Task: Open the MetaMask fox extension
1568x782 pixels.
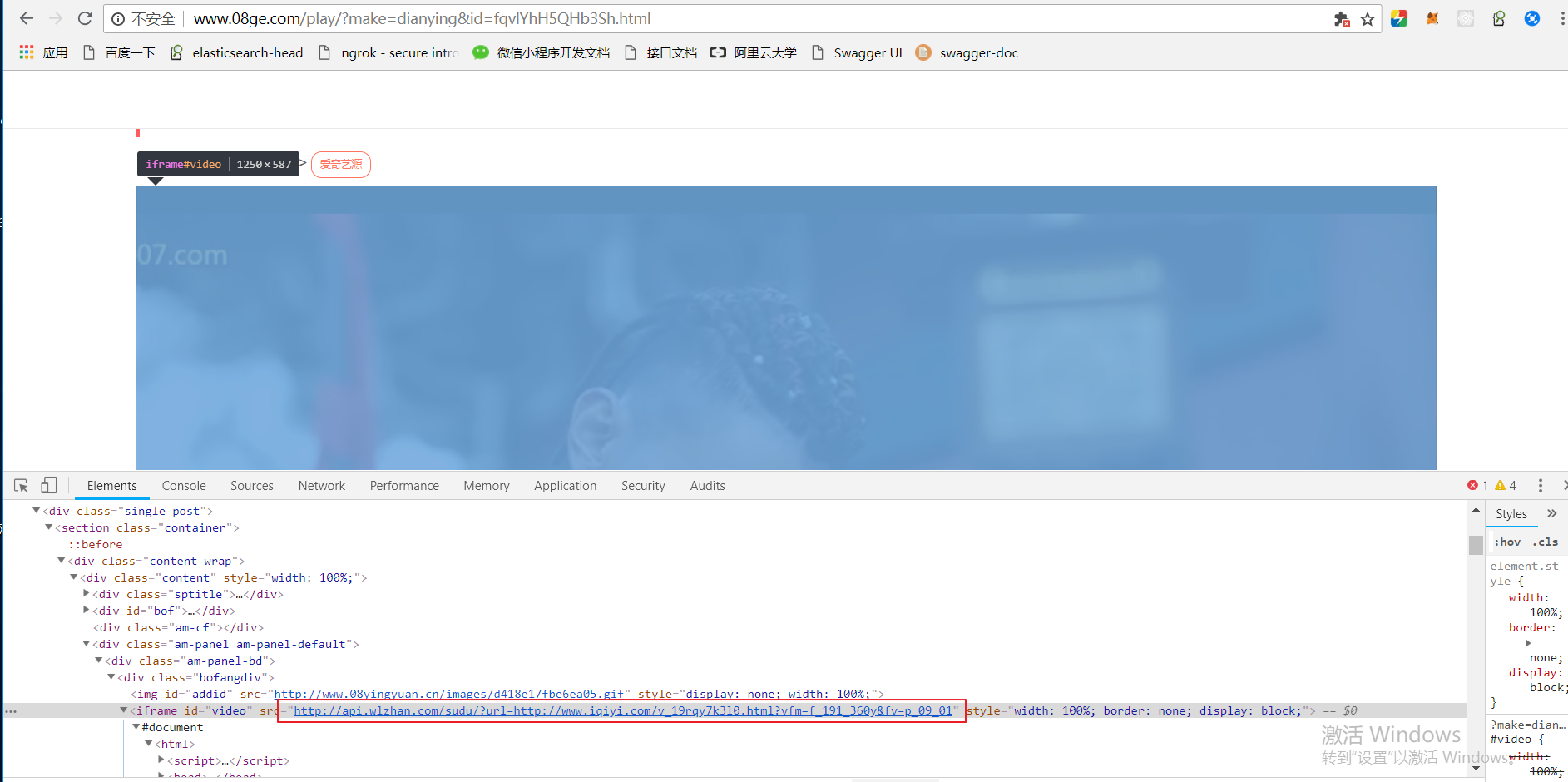Action: click(1432, 18)
